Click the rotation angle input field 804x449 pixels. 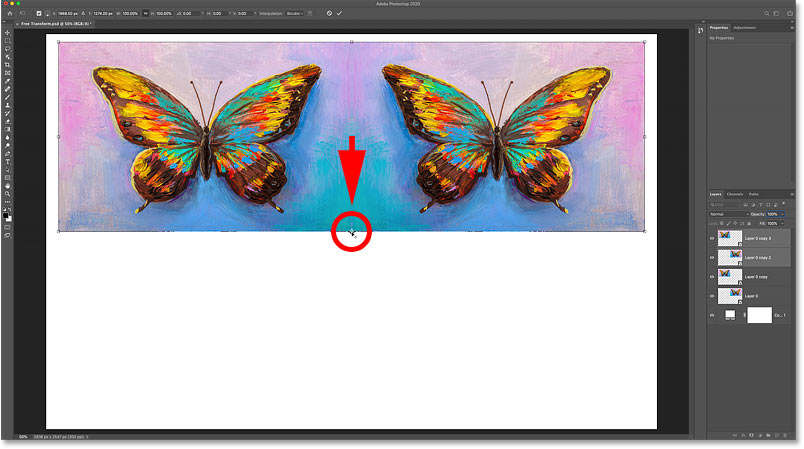pyautogui.click(x=191, y=13)
